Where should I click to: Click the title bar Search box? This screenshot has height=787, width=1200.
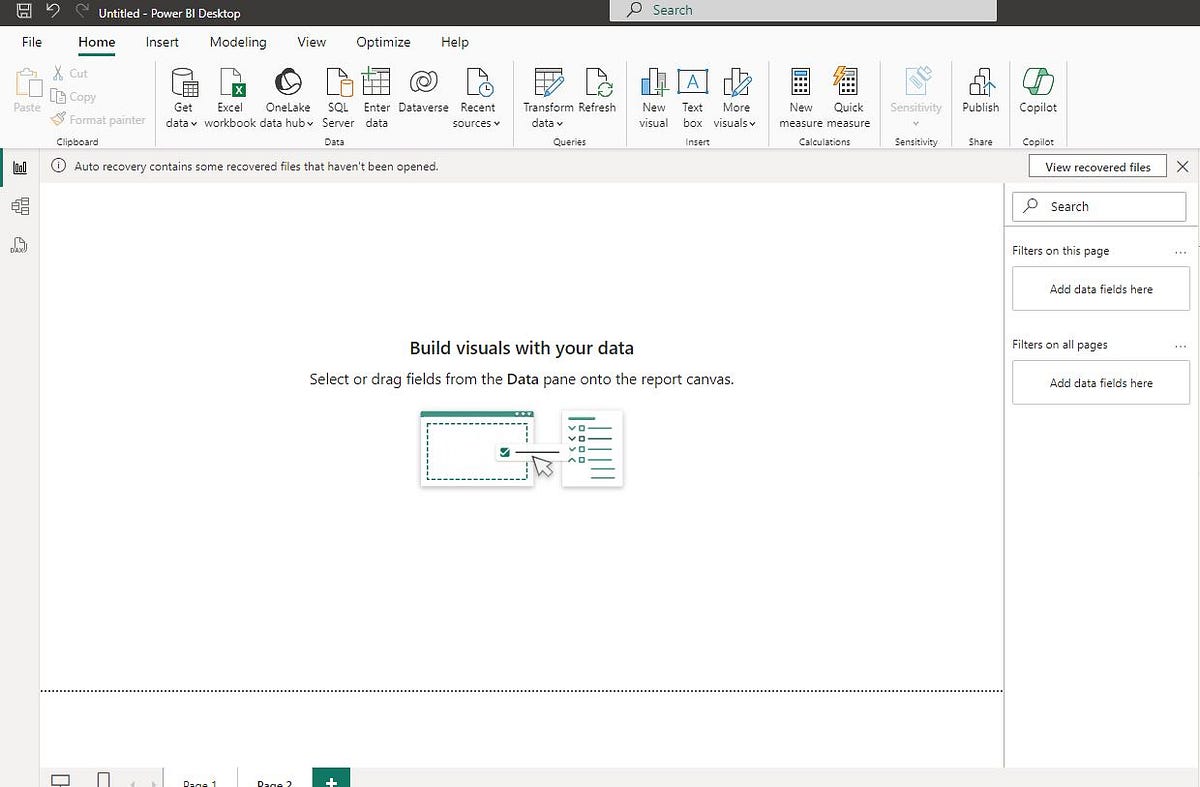pyautogui.click(x=803, y=10)
